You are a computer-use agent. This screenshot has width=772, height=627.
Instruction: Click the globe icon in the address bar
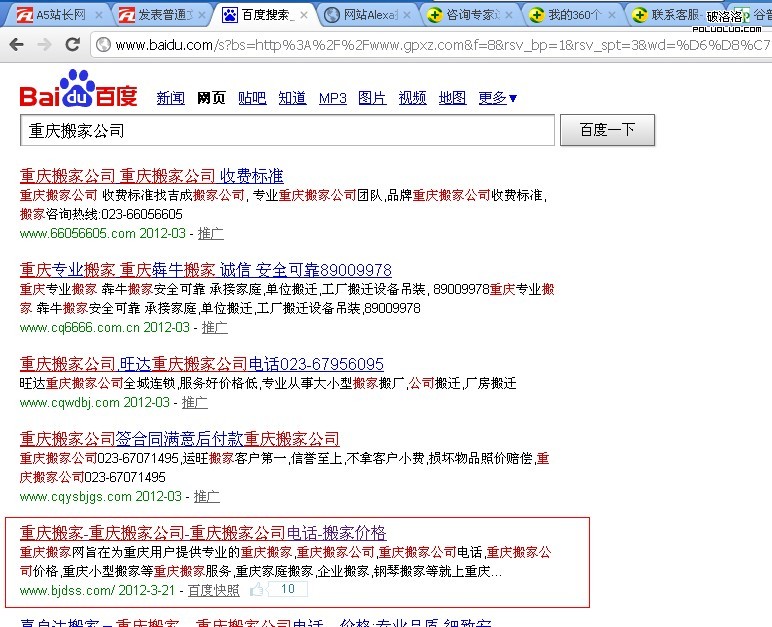pos(103,45)
